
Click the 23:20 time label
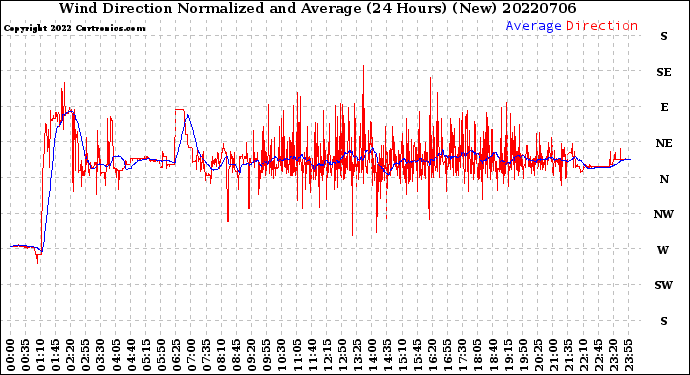pyautogui.click(x=613, y=355)
